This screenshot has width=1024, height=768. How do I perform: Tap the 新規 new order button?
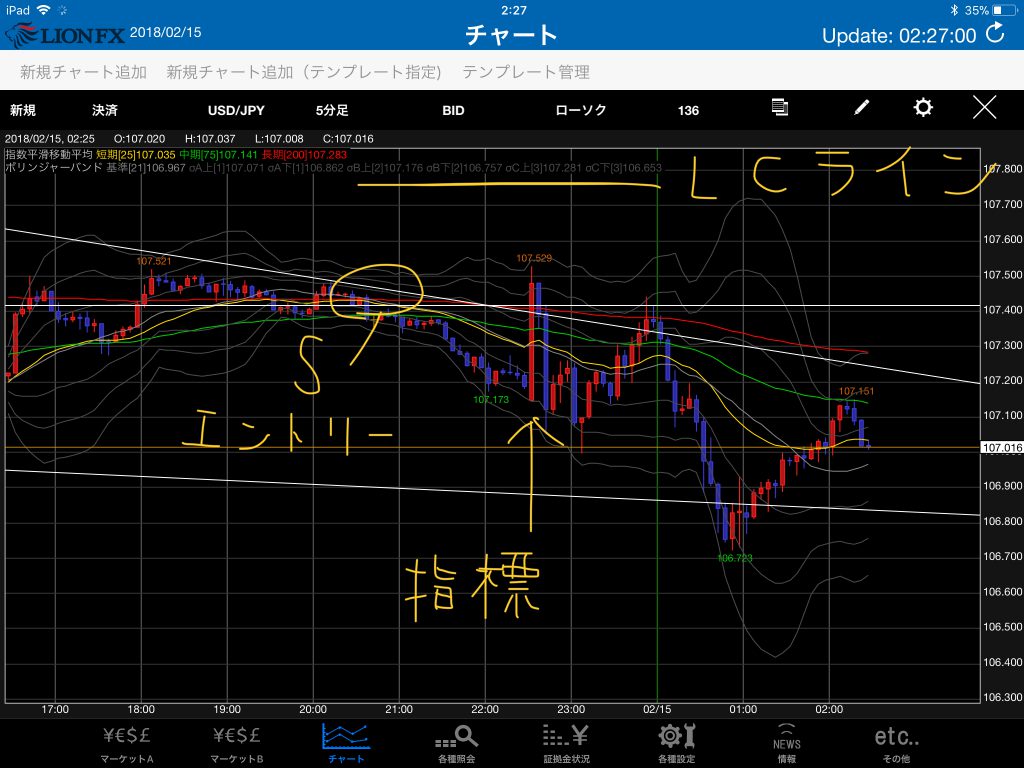tap(23, 110)
